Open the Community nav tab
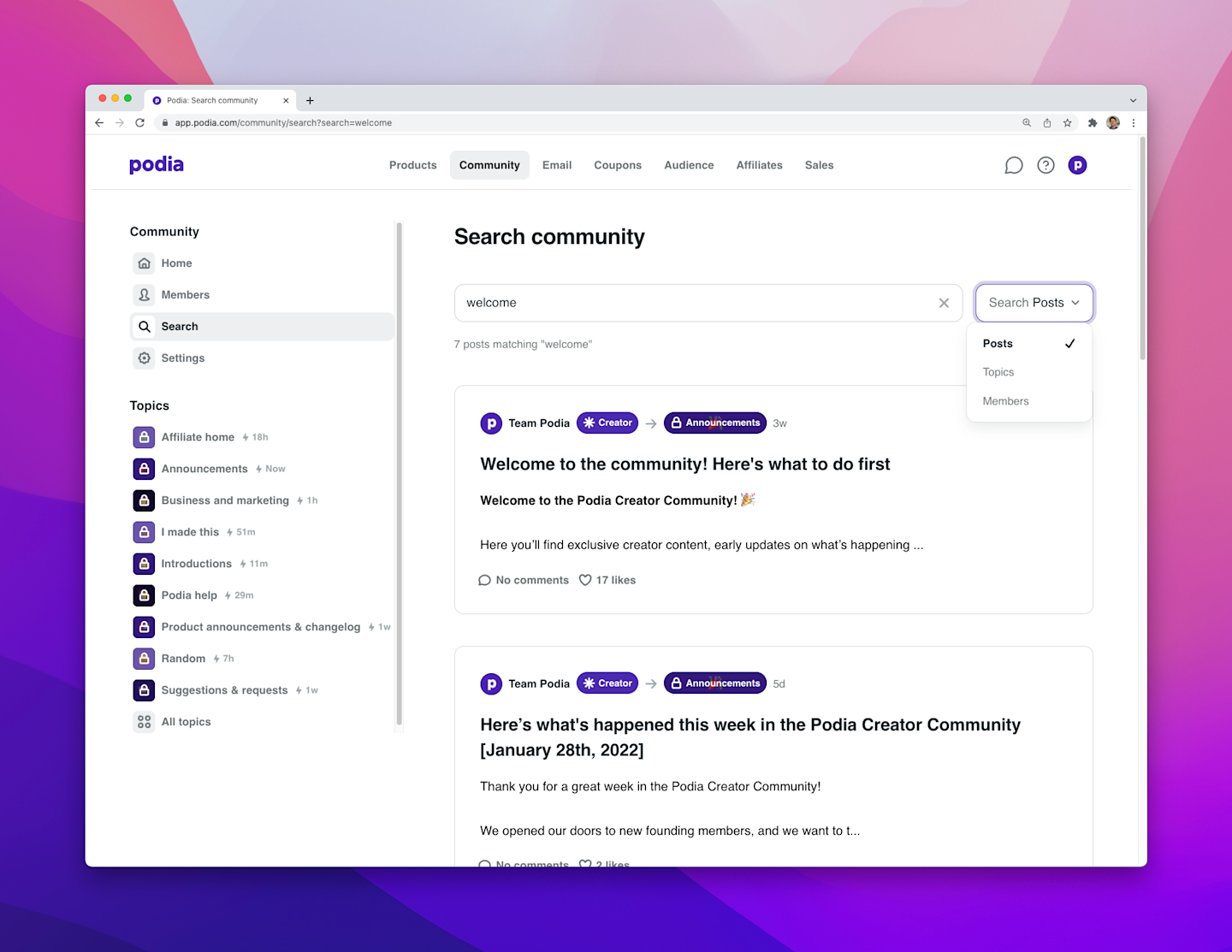The width and height of the screenshot is (1232, 952). click(x=489, y=165)
